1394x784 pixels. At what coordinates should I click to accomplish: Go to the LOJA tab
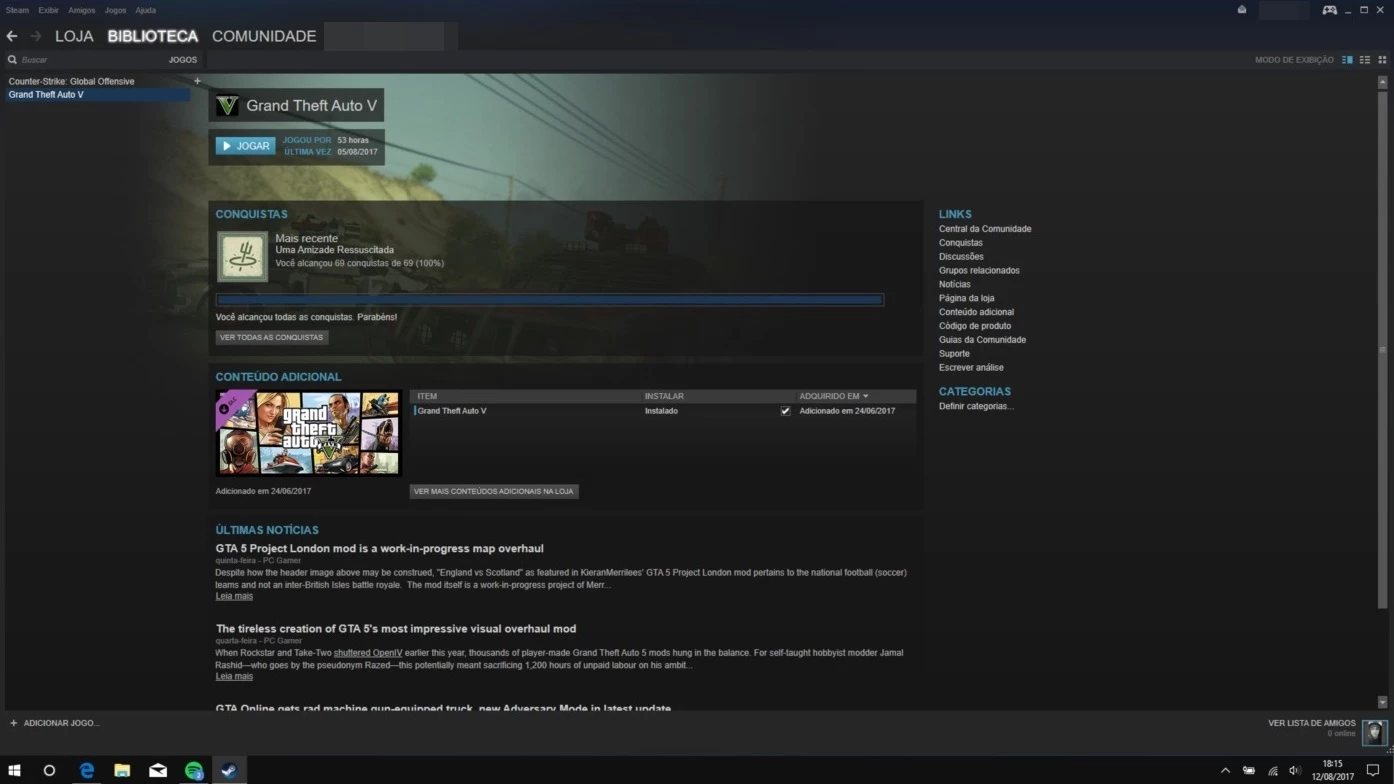pos(74,36)
